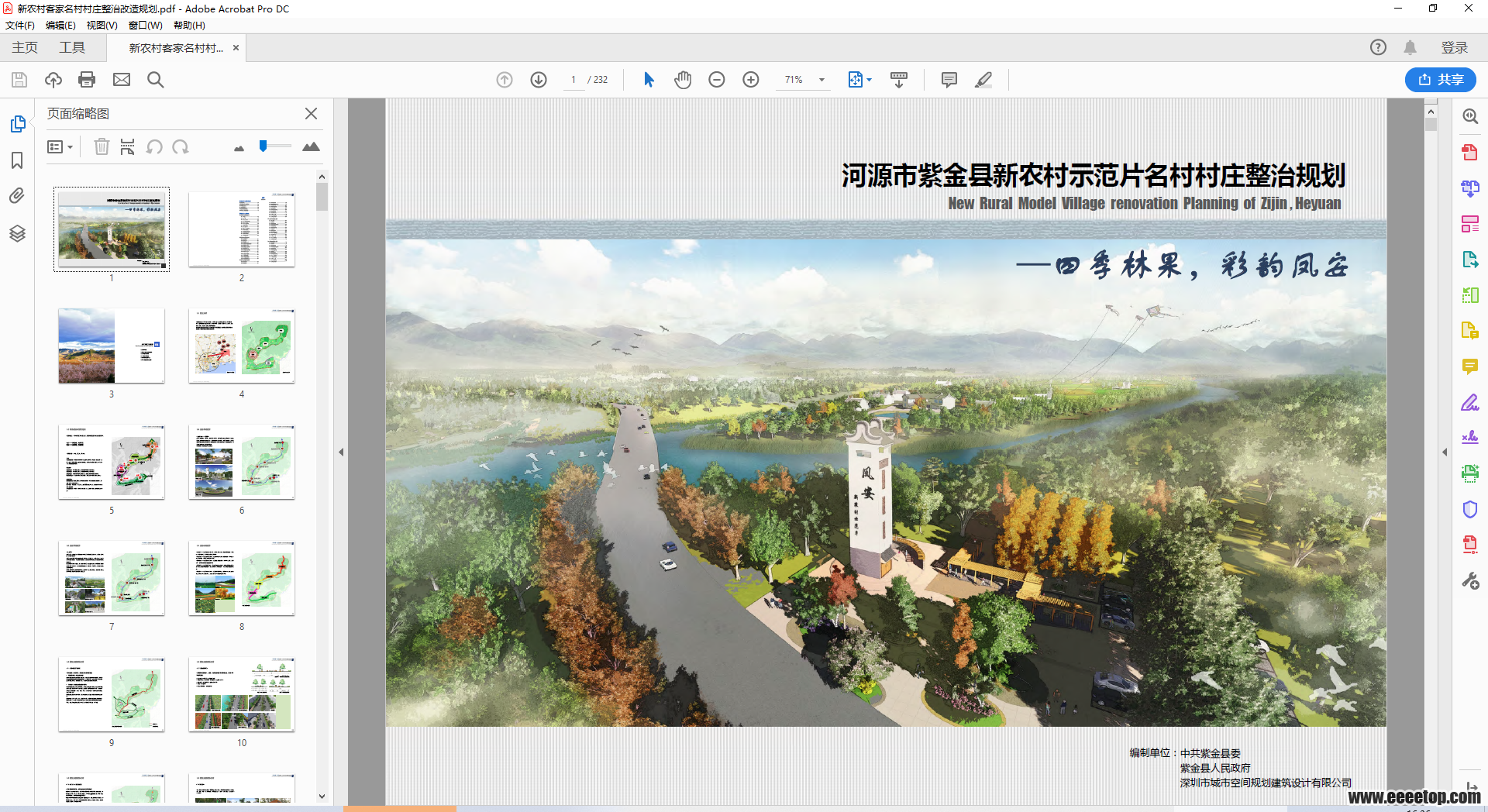This screenshot has width=1488, height=812.
Task: Click the 共享 share button
Action: (1440, 80)
